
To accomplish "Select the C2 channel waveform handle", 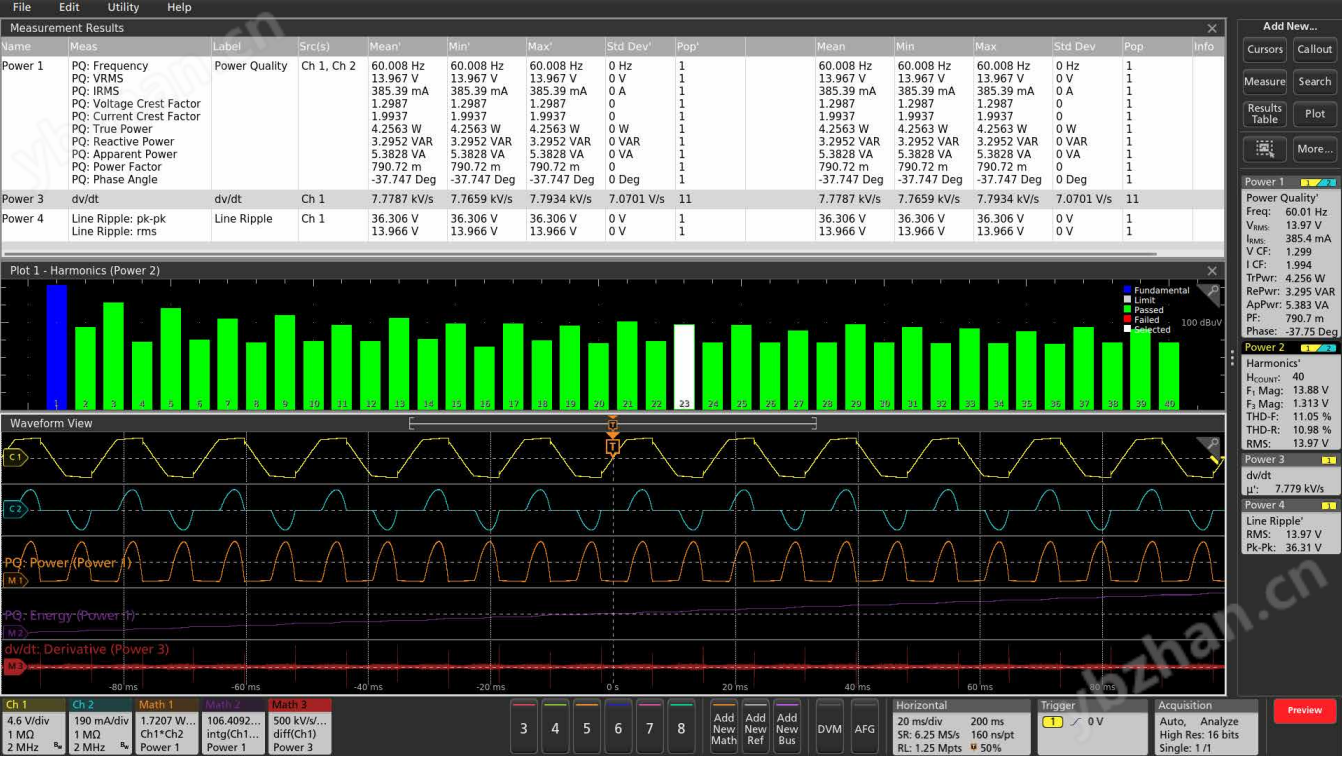I will 14,509.
